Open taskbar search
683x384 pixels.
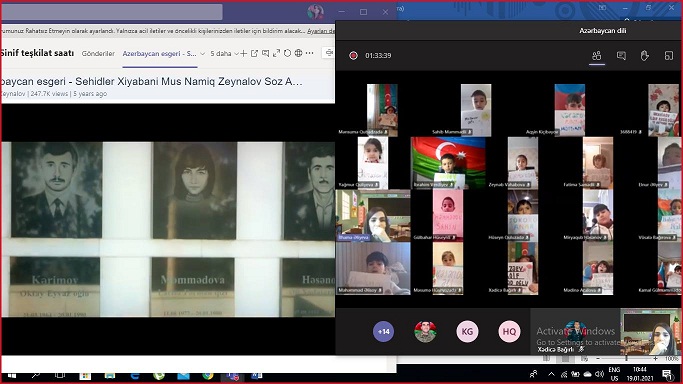pos(36,375)
